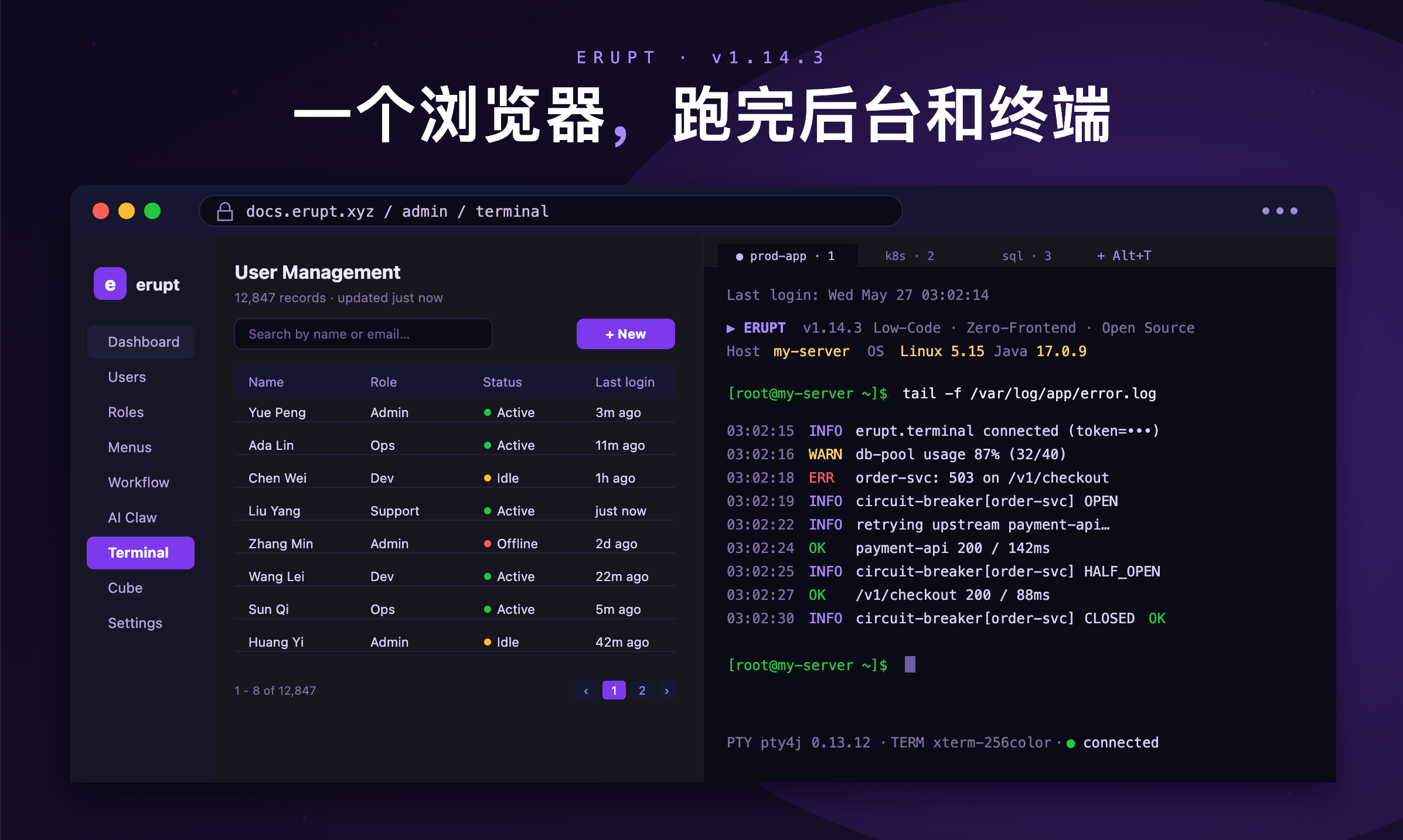The height and width of the screenshot is (840, 1403).
Task: Click the payment-api 200 / 142ms log line
Action: click(x=888, y=548)
